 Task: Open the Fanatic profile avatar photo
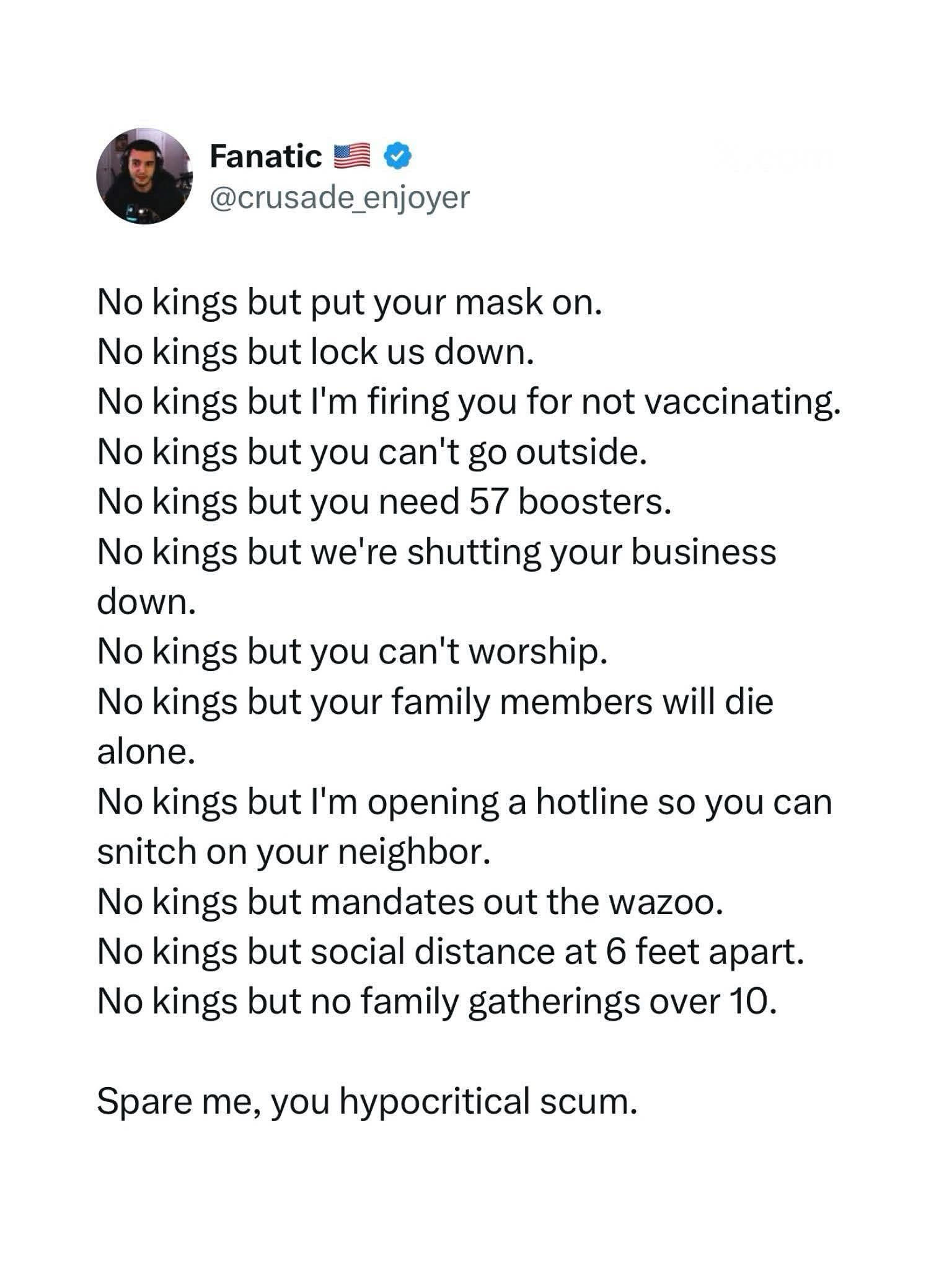[144, 176]
